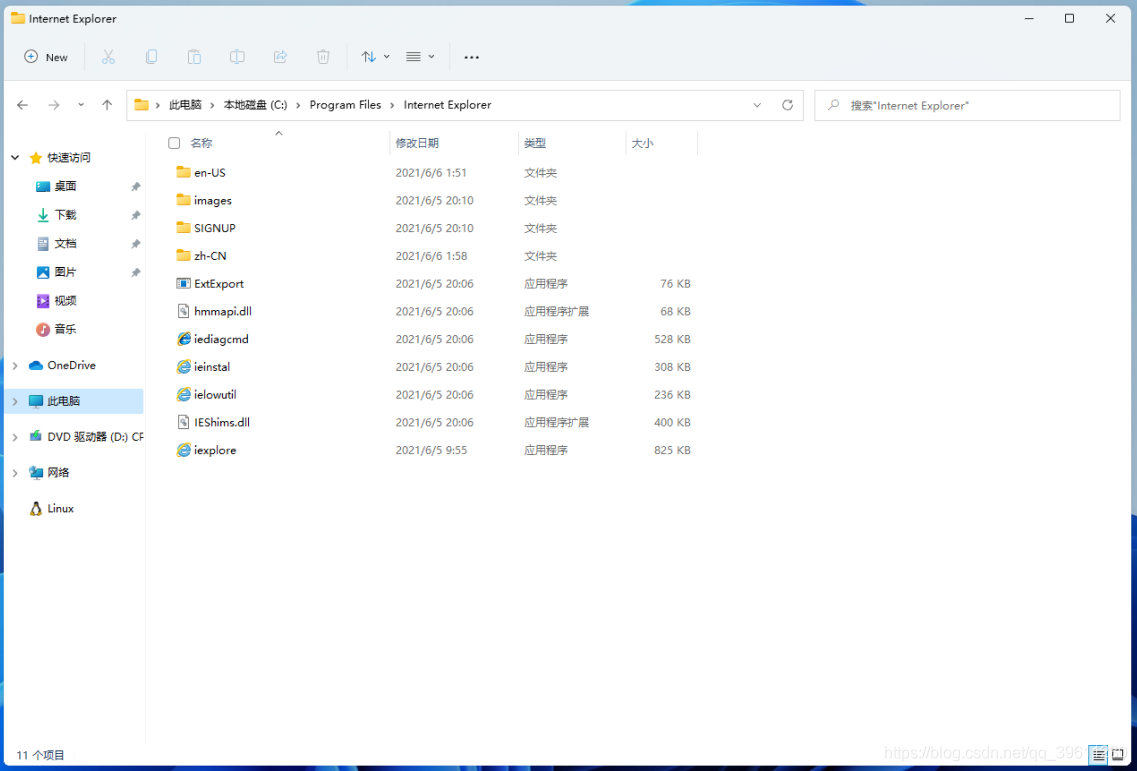Click the Delete trash can icon

[323, 57]
